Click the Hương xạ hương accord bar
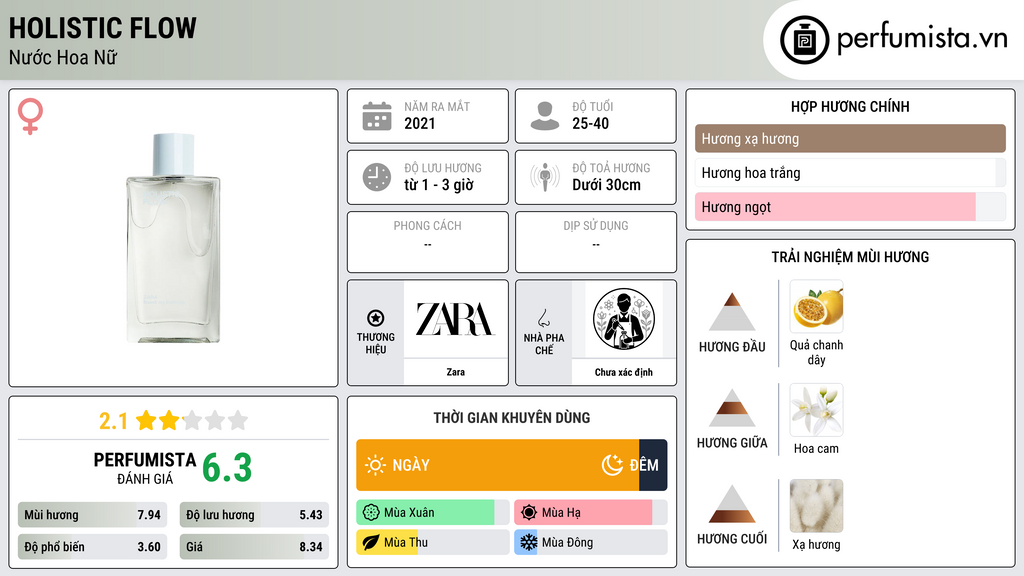The image size is (1024, 576). [850, 138]
